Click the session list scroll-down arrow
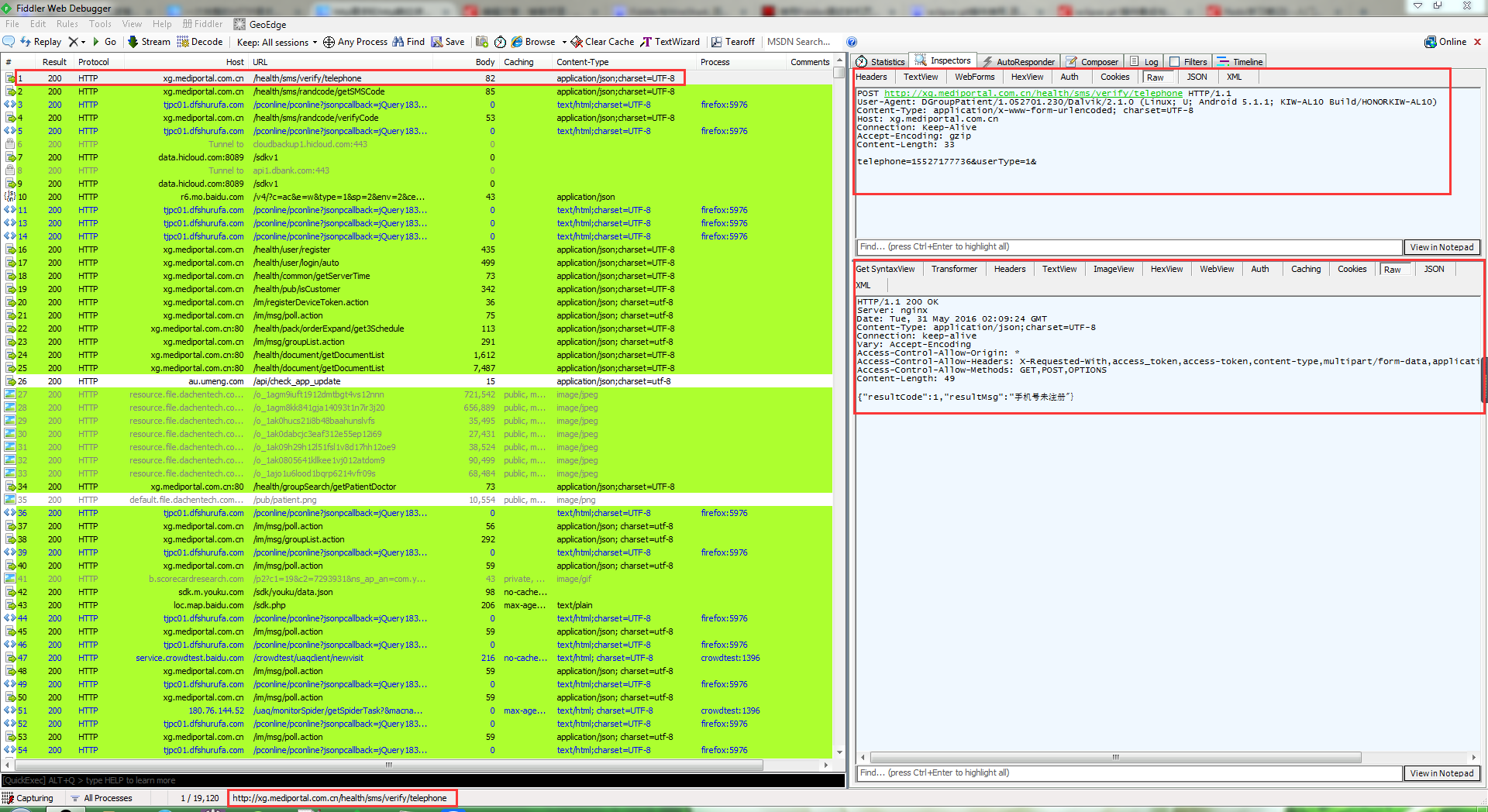Viewport: 1488px width, 812px height. point(839,752)
